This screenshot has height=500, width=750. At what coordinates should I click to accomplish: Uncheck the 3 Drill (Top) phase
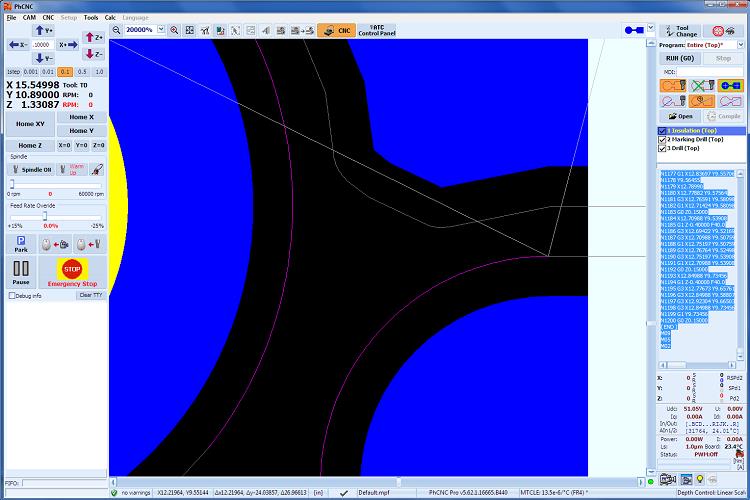pyautogui.click(x=662, y=148)
